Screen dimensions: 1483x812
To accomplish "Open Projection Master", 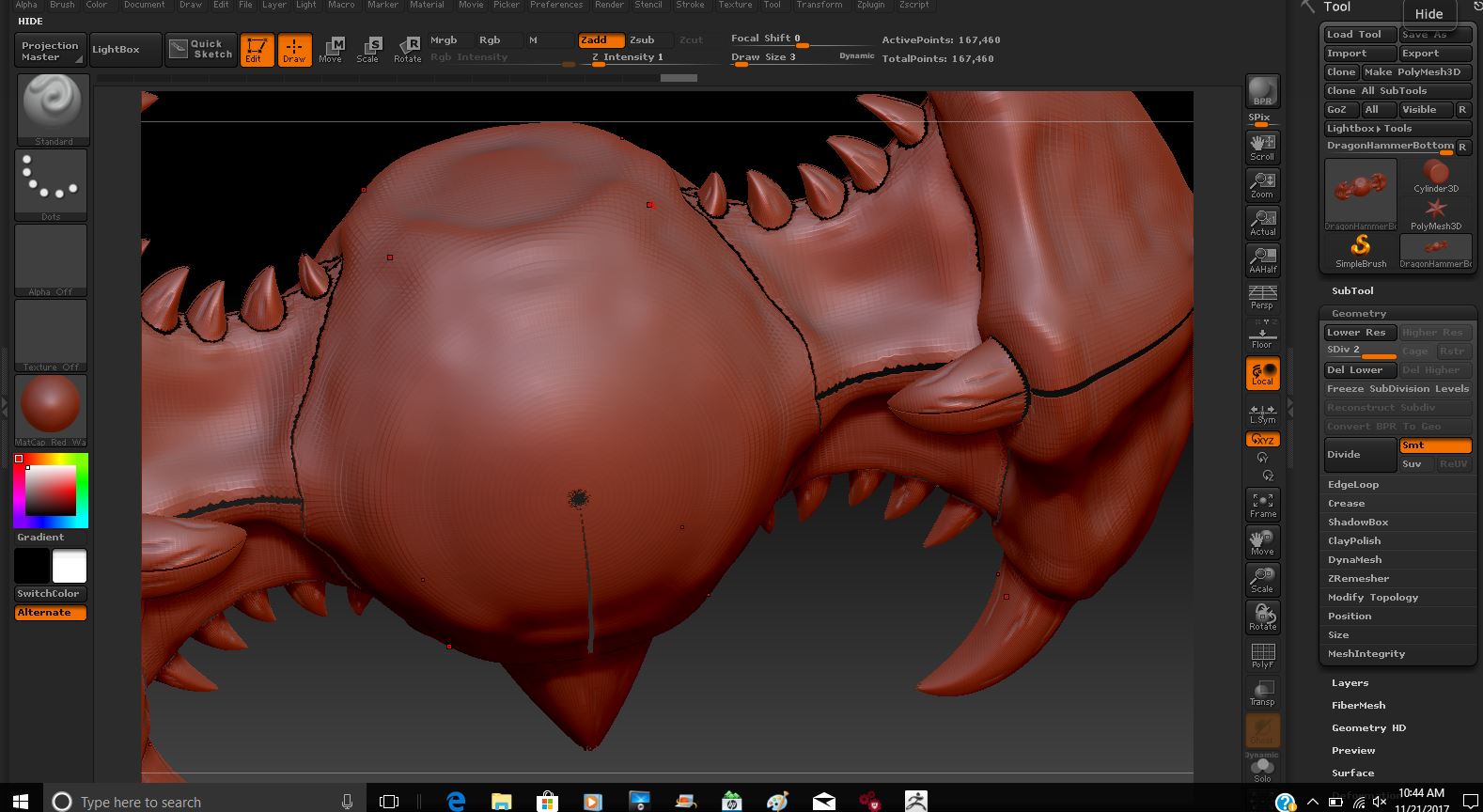I will click(x=50, y=51).
